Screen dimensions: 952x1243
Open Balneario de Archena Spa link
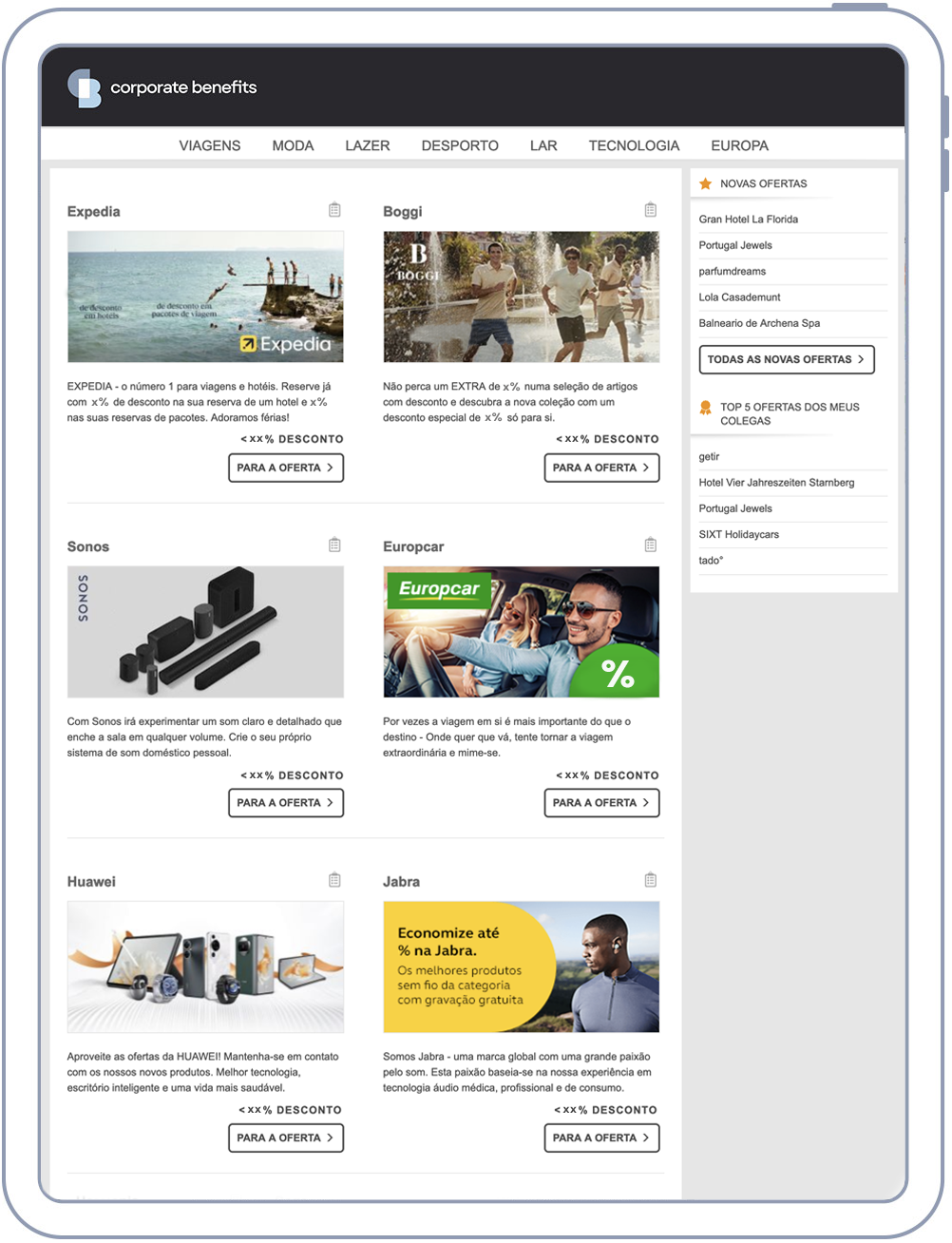[x=759, y=323]
